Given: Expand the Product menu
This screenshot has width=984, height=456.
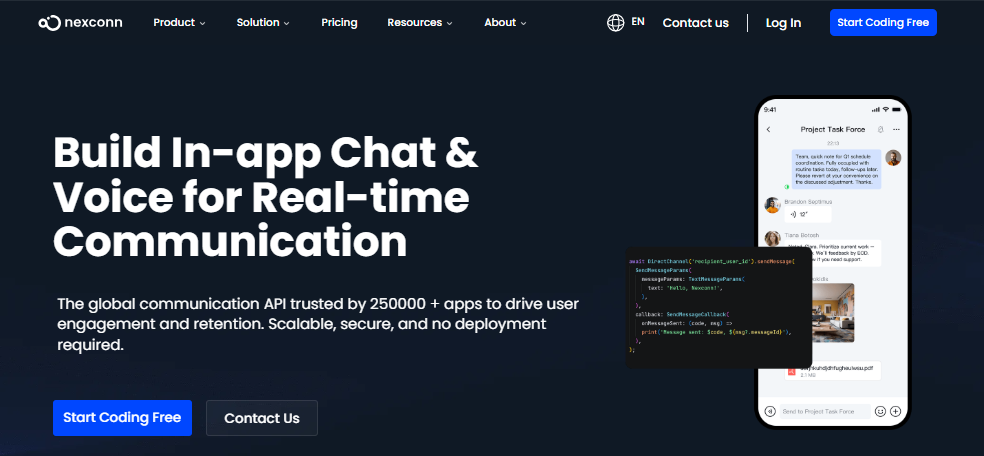Looking at the screenshot, I should [x=179, y=23].
